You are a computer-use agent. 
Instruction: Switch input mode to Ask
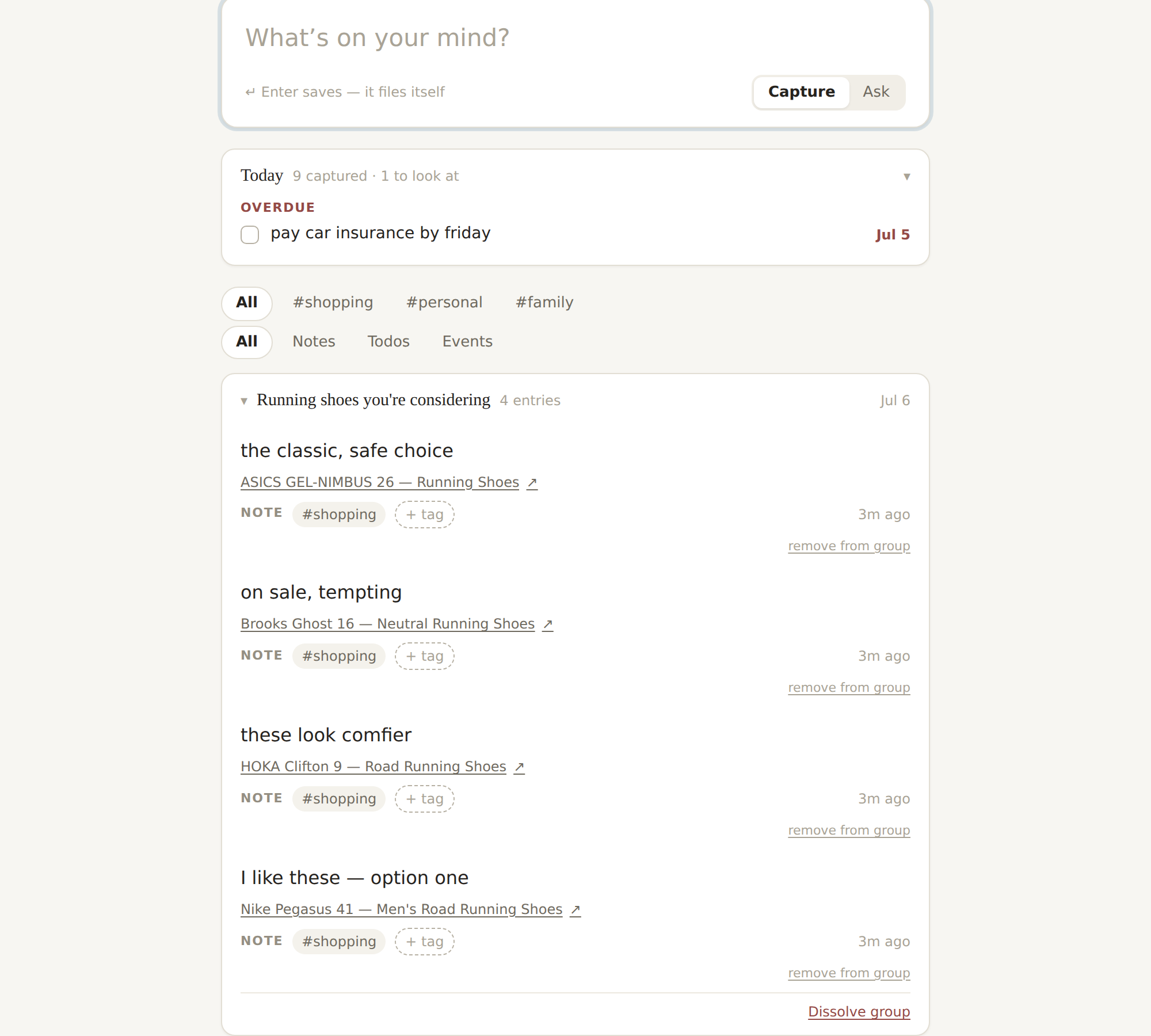[x=876, y=92]
